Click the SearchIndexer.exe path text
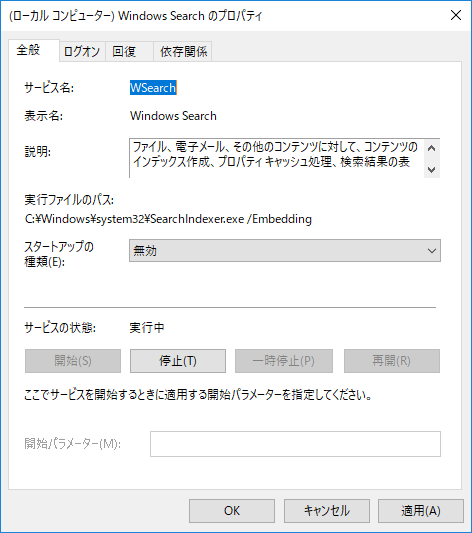This screenshot has width=472, height=533. pos(168,219)
